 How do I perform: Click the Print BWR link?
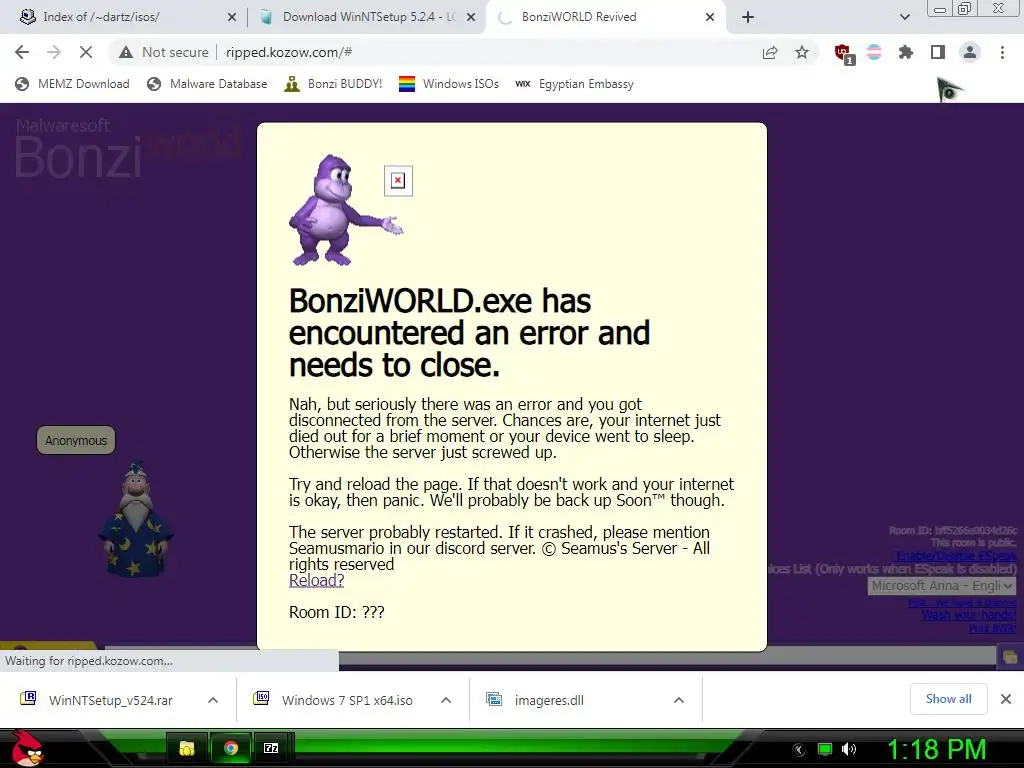[x=993, y=628]
